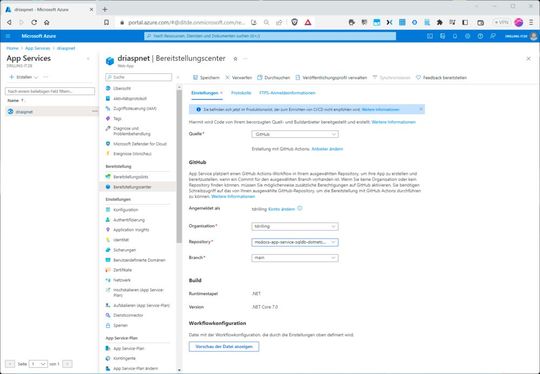Click the Konto ändern link

click(x=281, y=209)
